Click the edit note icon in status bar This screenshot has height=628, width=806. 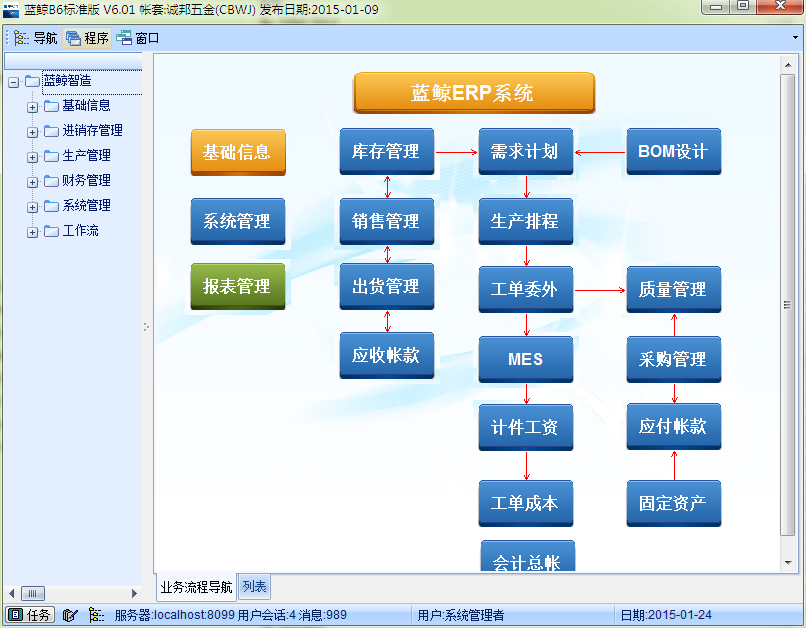[x=69, y=615]
